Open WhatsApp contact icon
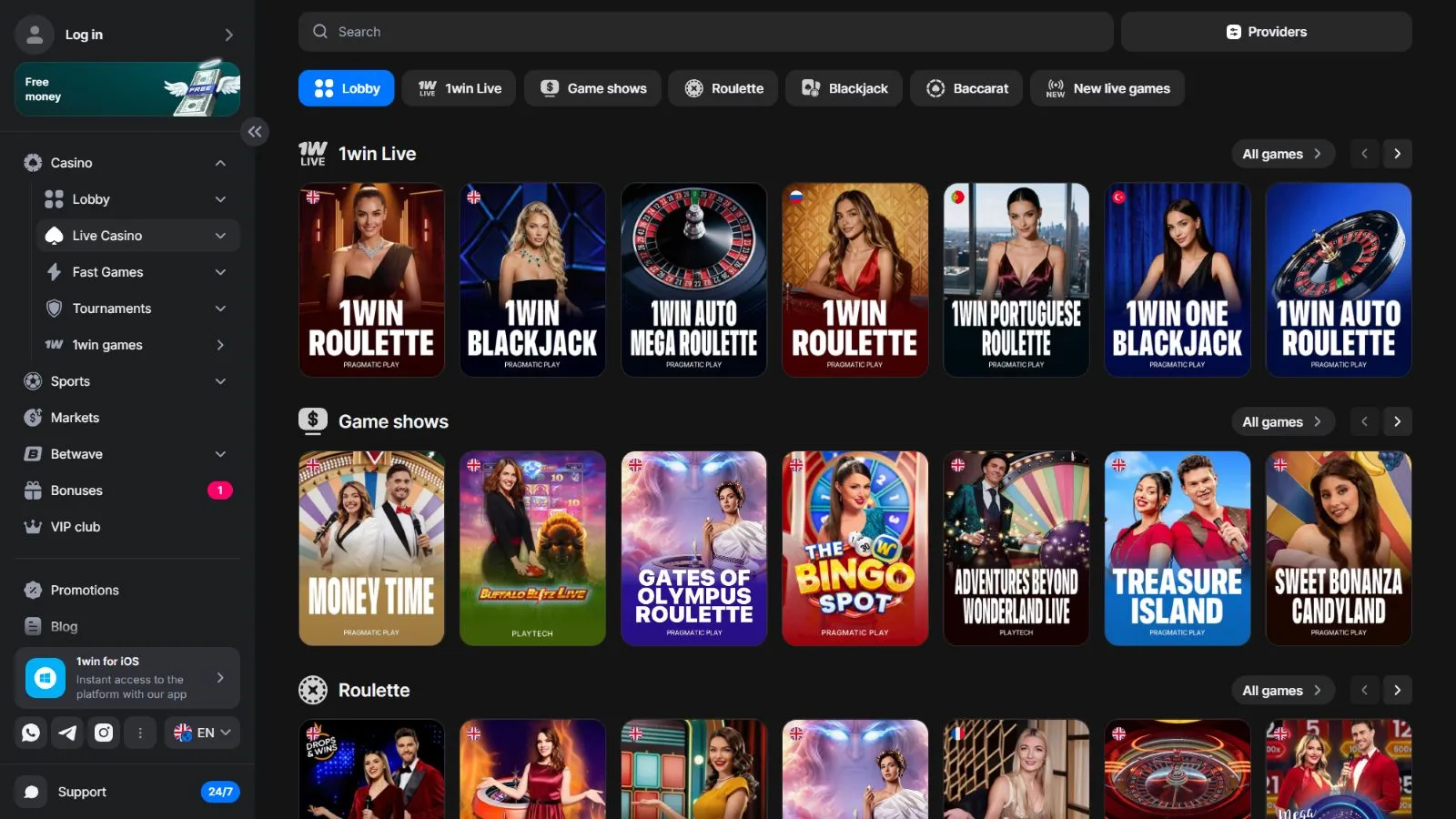 31,733
